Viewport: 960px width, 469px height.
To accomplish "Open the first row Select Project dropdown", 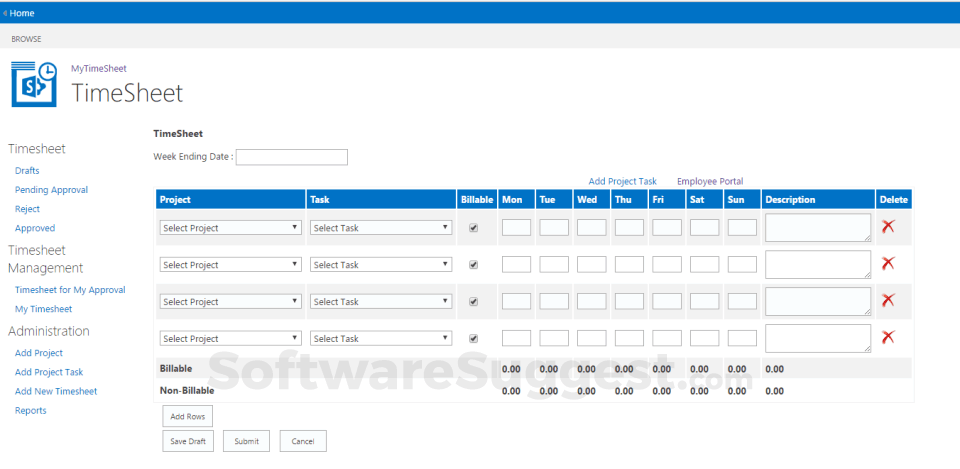I will (231, 228).
